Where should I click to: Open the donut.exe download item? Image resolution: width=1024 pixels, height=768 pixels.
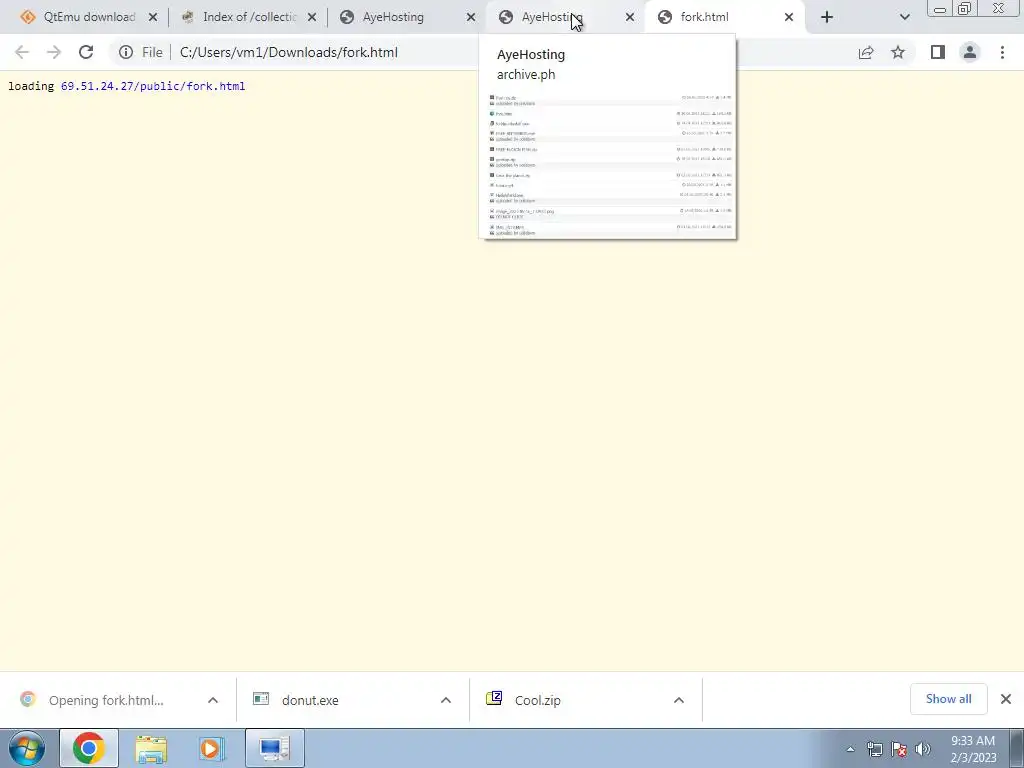pyautogui.click(x=310, y=700)
